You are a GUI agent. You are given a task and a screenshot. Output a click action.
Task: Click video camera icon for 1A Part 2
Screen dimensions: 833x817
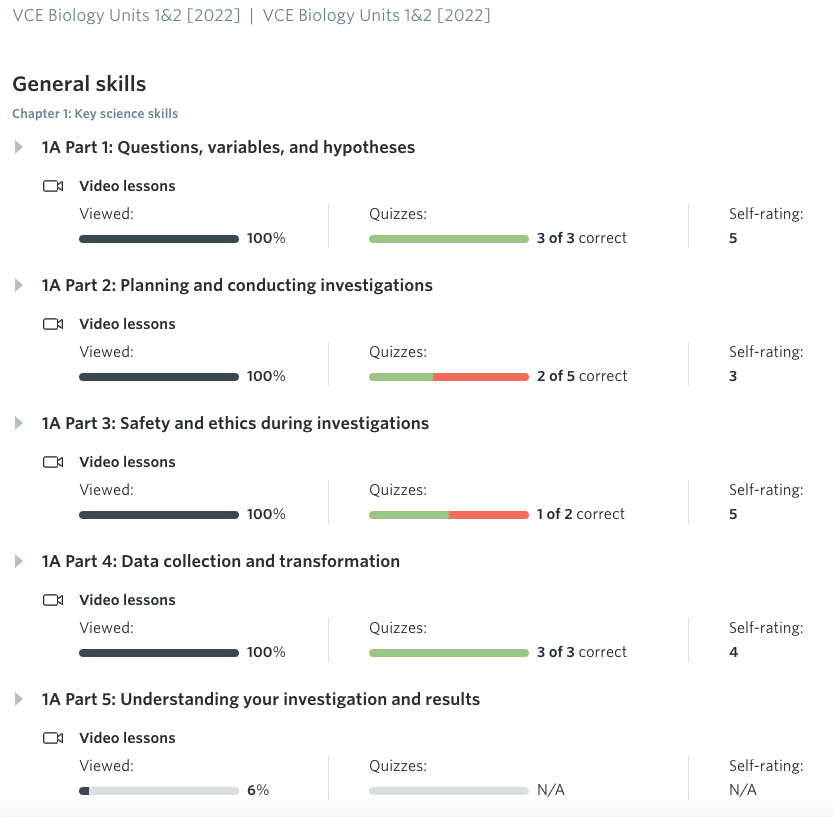(53, 324)
